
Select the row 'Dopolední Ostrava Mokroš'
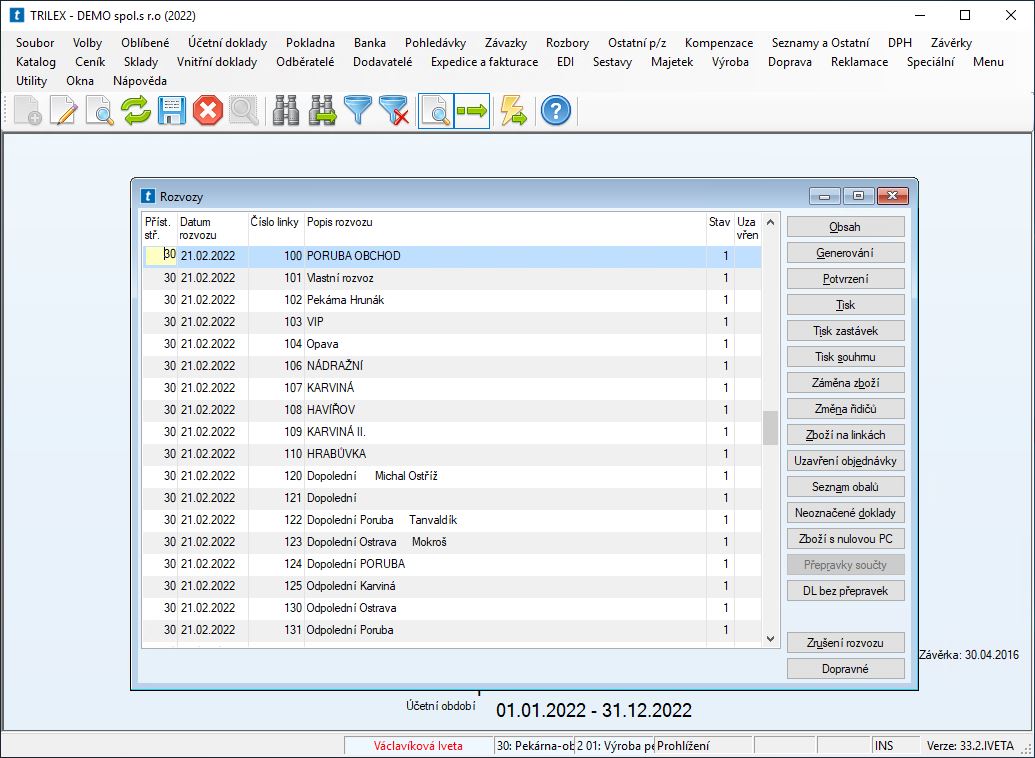click(451, 541)
